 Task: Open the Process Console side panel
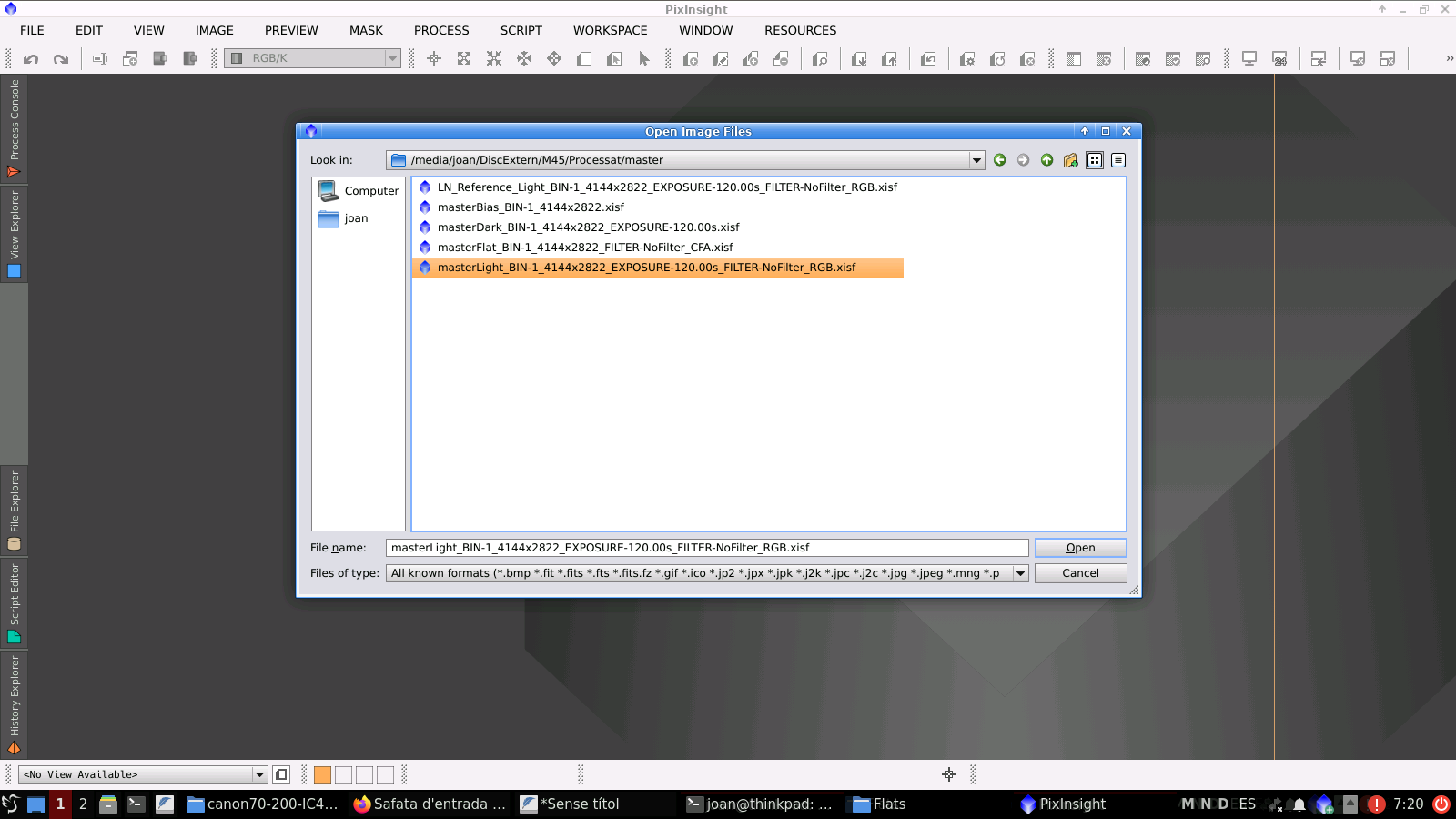pos(14,127)
